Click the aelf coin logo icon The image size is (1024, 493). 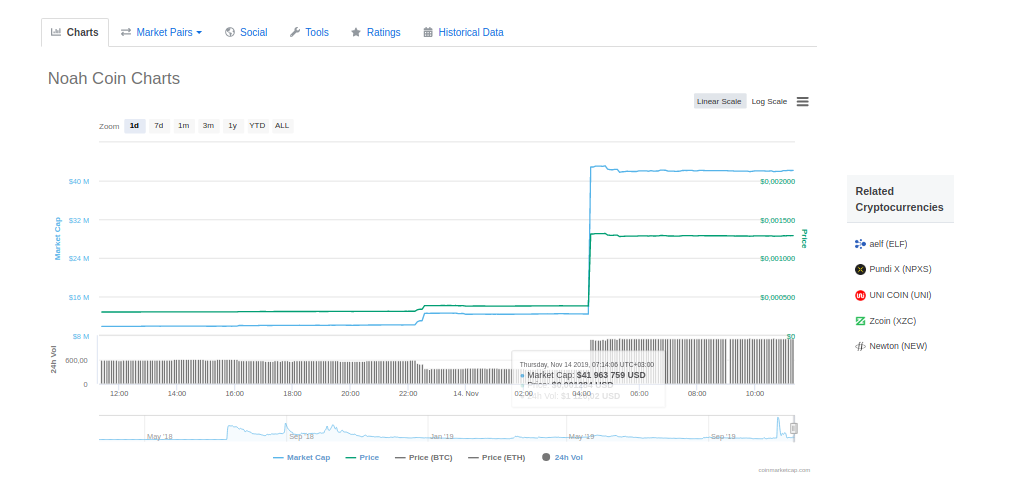[x=860, y=244]
